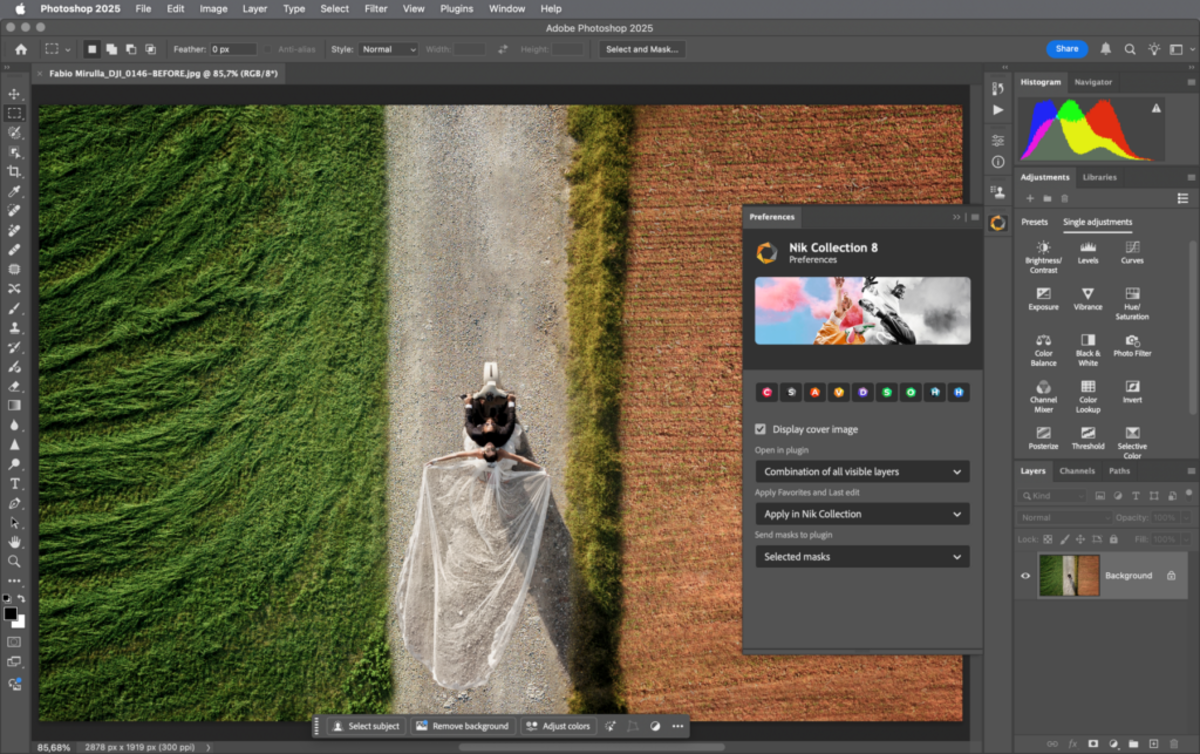The width and height of the screenshot is (1200, 754).
Task: Open the Send masks to plugin dropdown
Action: [x=862, y=556]
